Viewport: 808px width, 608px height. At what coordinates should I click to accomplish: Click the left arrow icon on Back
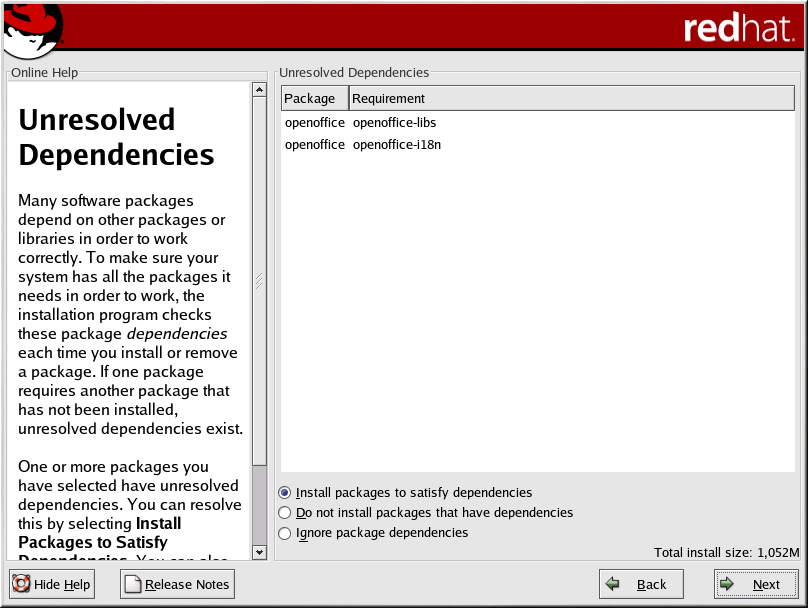pyautogui.click(x=613, y=585)
